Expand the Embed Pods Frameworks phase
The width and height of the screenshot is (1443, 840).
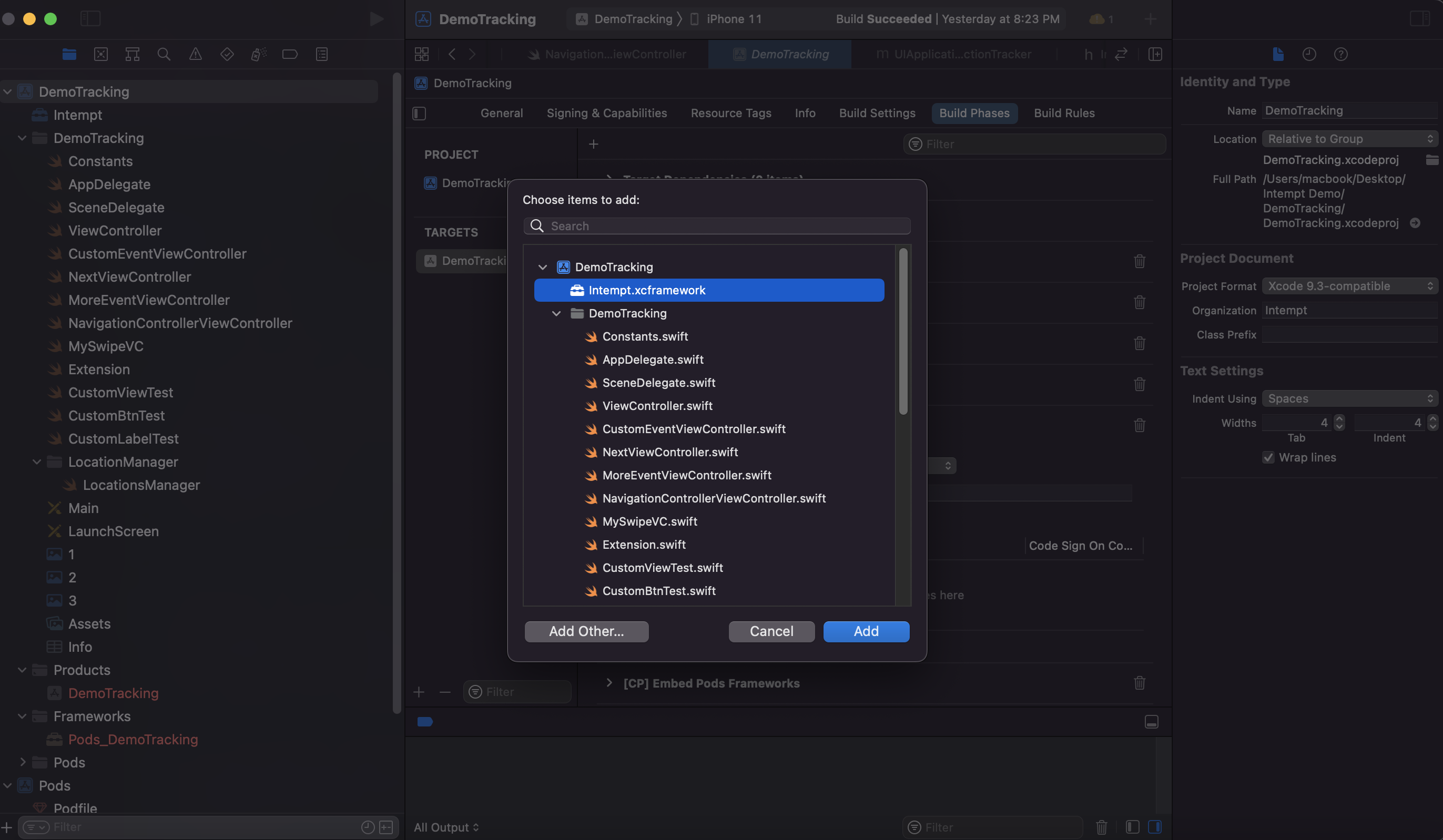tap(609, 683)
